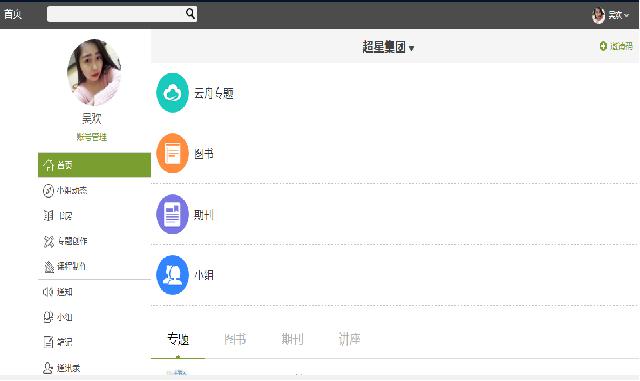Open 通讯录 with the person icon

(48, 368)
